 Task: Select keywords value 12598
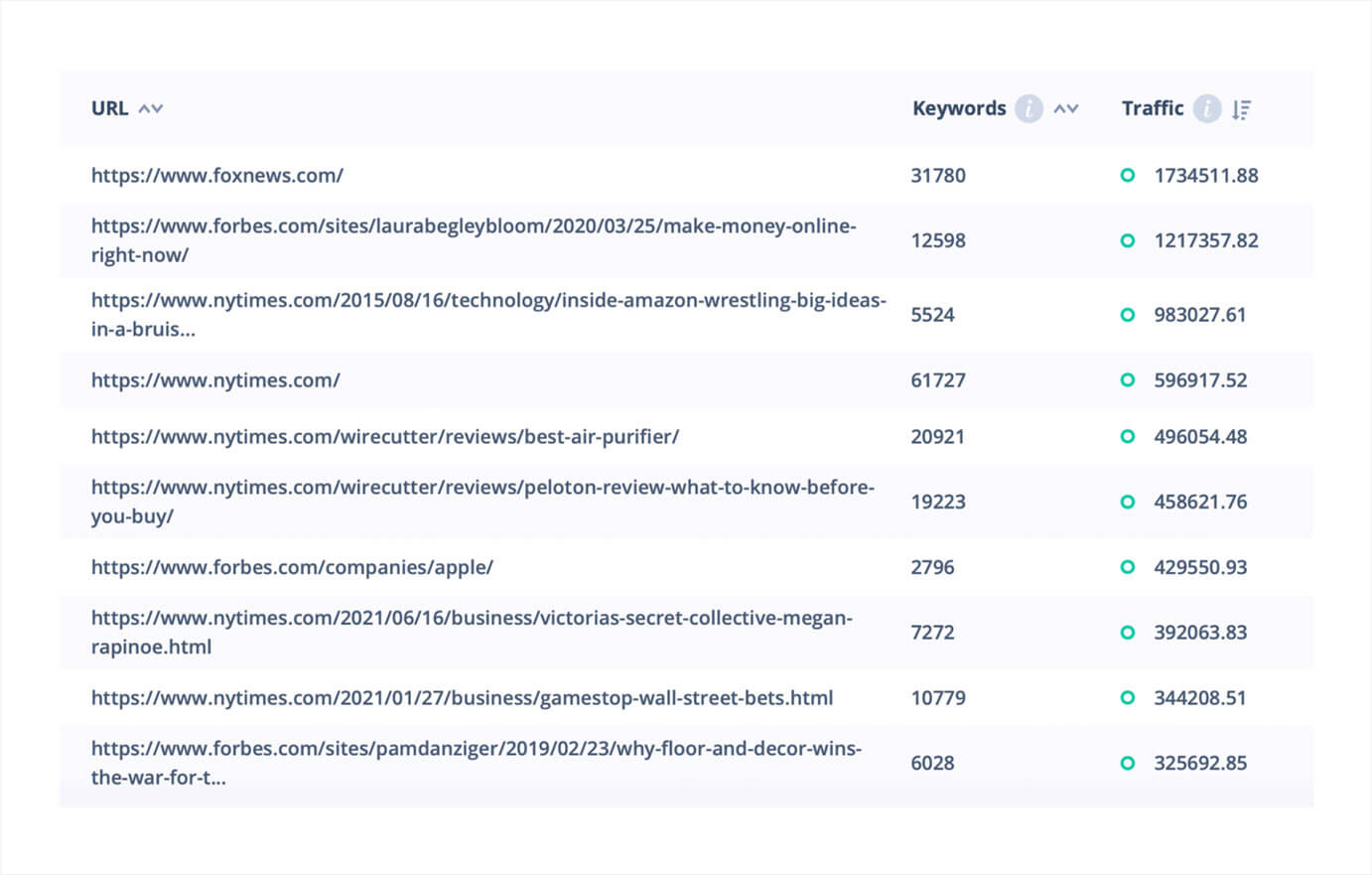(938, 240)
